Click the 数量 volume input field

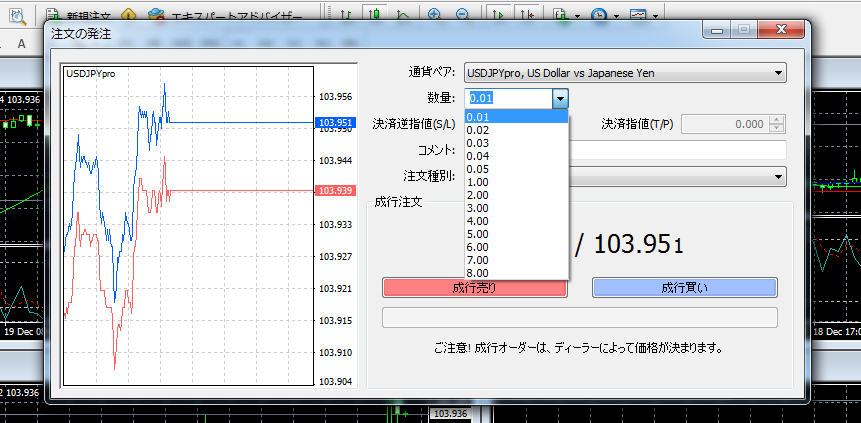tap(508, 99)
